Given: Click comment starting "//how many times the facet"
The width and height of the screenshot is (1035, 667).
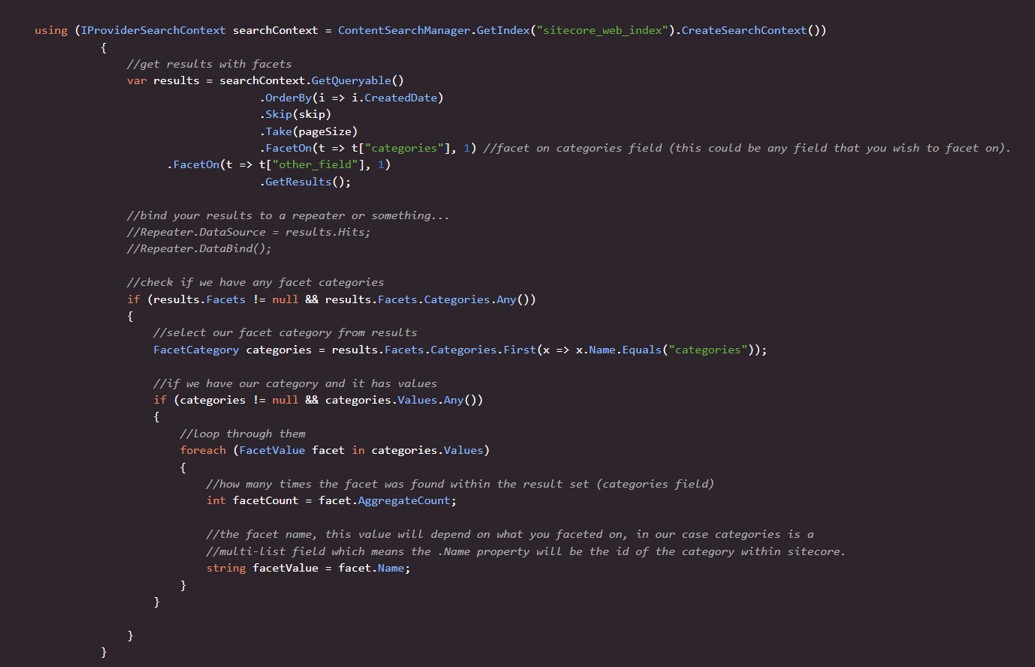Looking at the screenshot, I should [460, 483].
